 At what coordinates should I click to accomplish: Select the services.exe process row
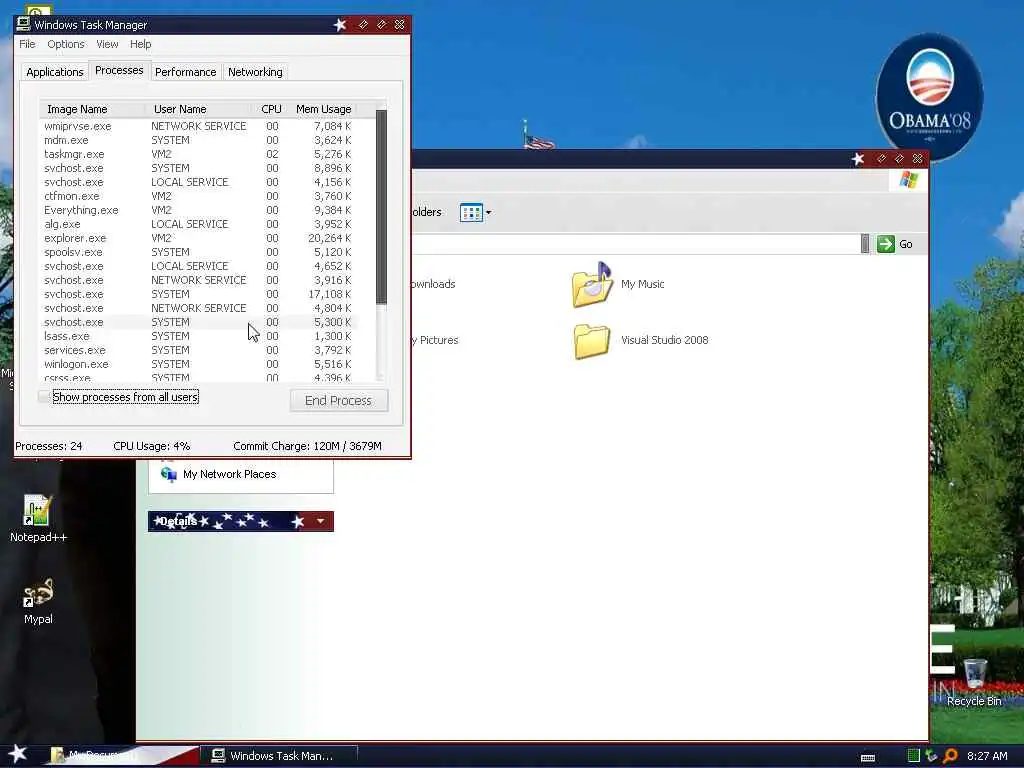point(198,350)
